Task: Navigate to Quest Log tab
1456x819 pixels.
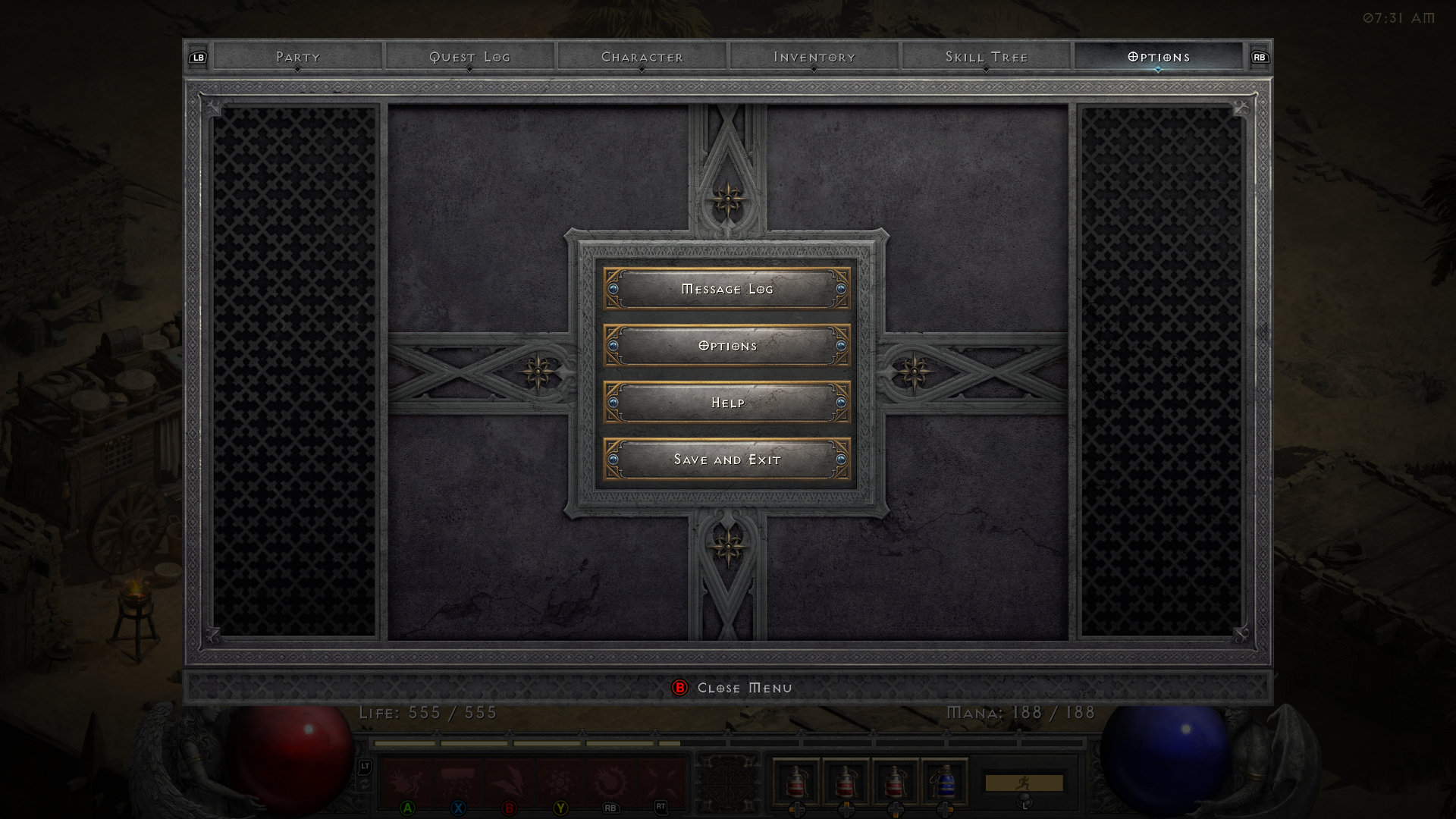Action: click(469, 57)
